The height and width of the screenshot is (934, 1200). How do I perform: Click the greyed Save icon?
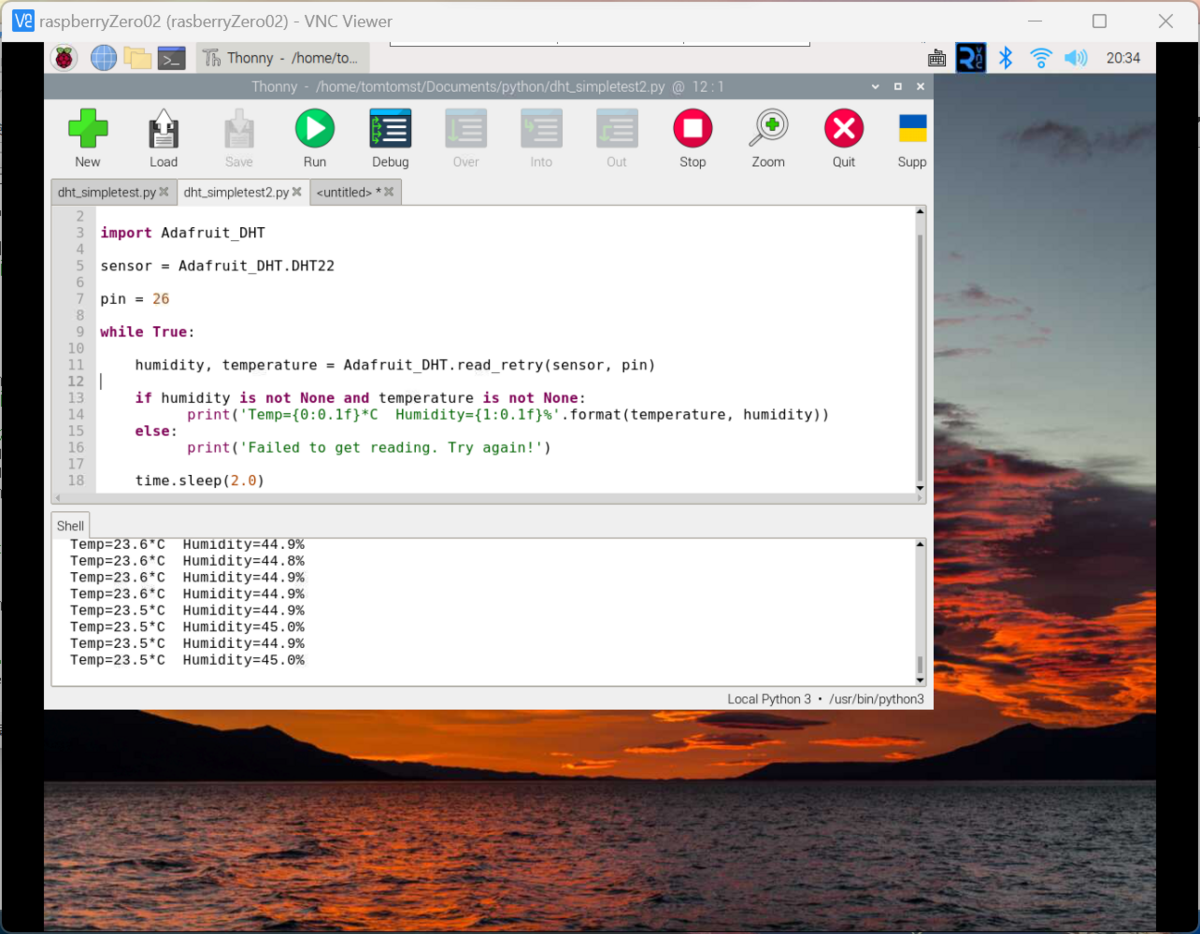click(x=239, y=129)
